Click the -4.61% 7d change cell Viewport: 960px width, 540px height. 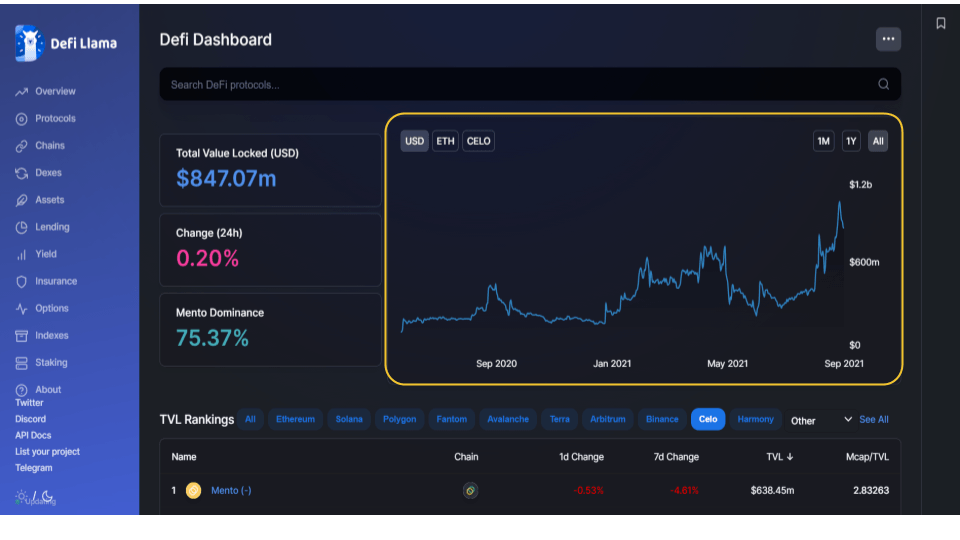[x=684, y=490]
